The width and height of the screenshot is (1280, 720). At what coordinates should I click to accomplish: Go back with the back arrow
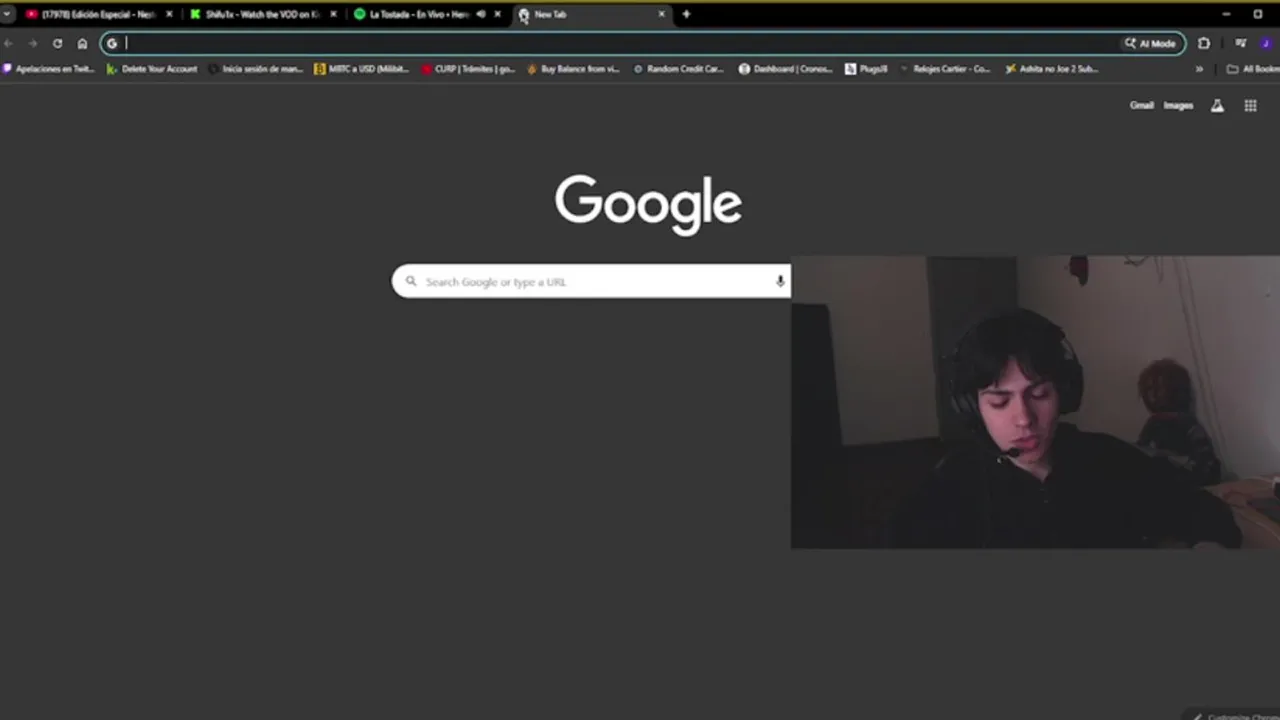point(8,43)
